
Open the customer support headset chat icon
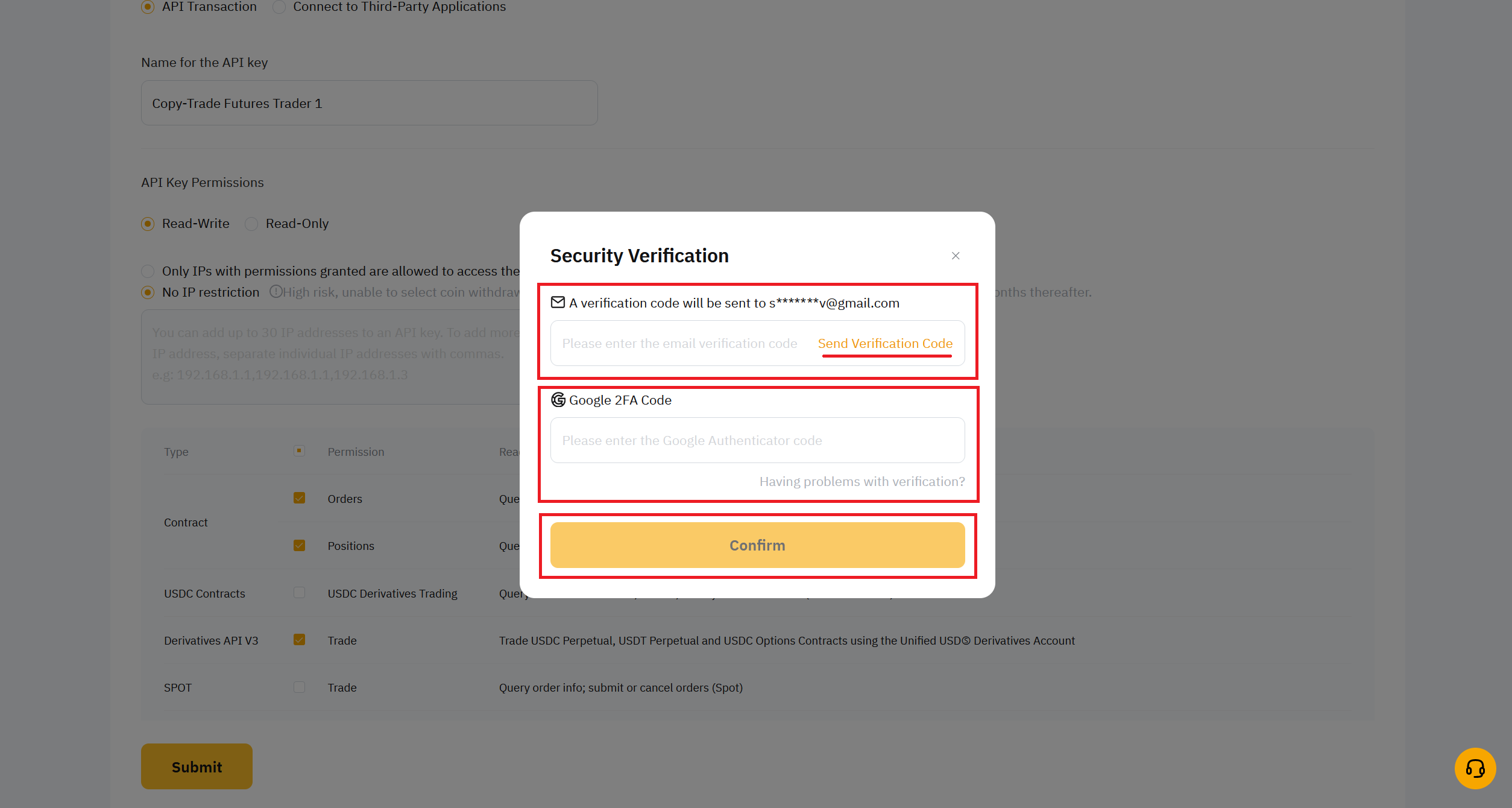(1475, 768)
